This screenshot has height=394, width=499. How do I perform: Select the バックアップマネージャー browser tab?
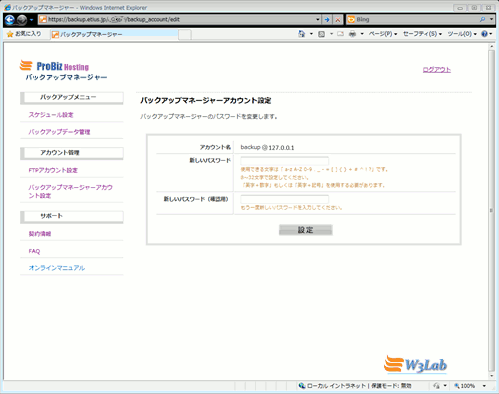(x=114, y=34)
